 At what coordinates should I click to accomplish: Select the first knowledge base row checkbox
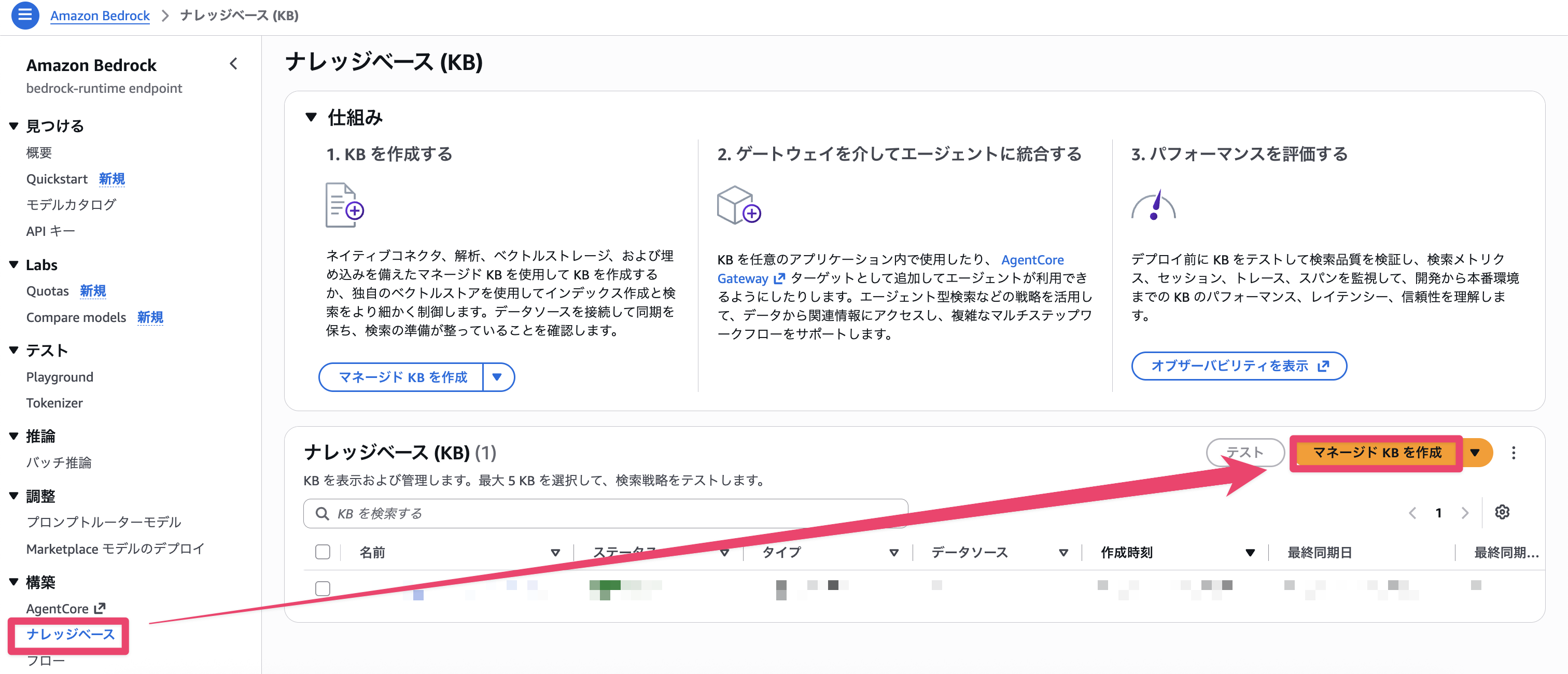click(323, 588)
